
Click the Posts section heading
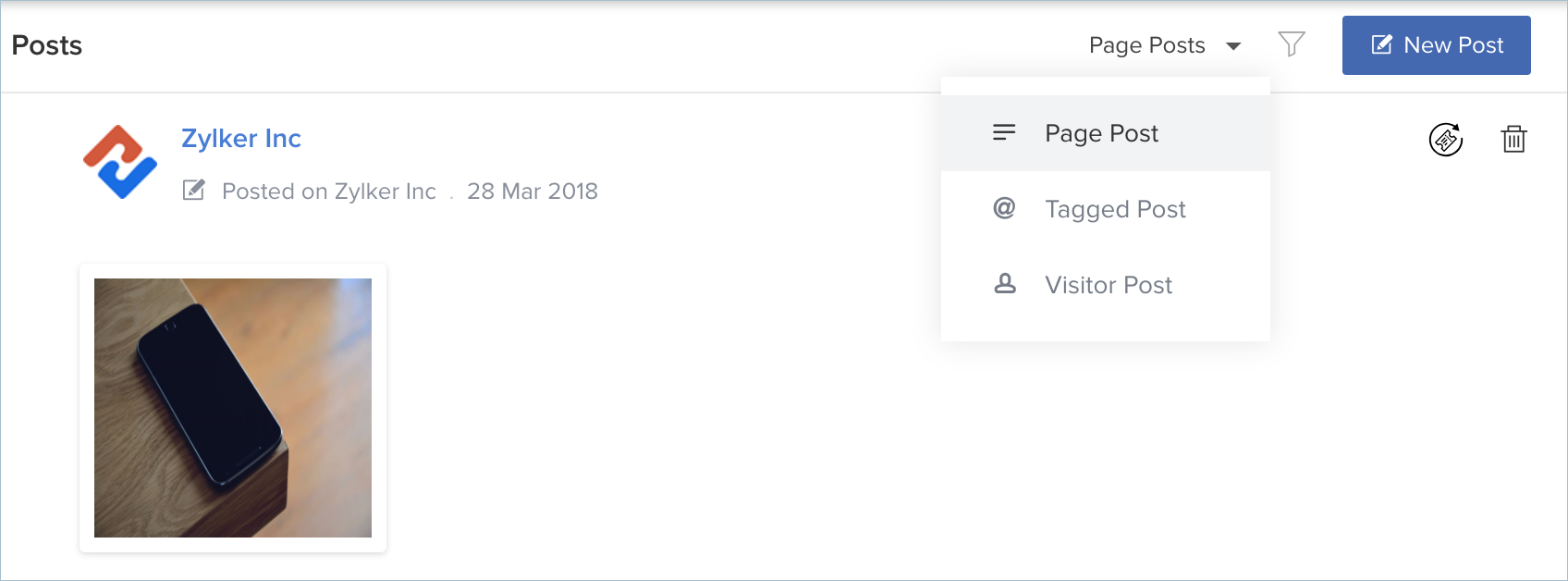point(47,45)
